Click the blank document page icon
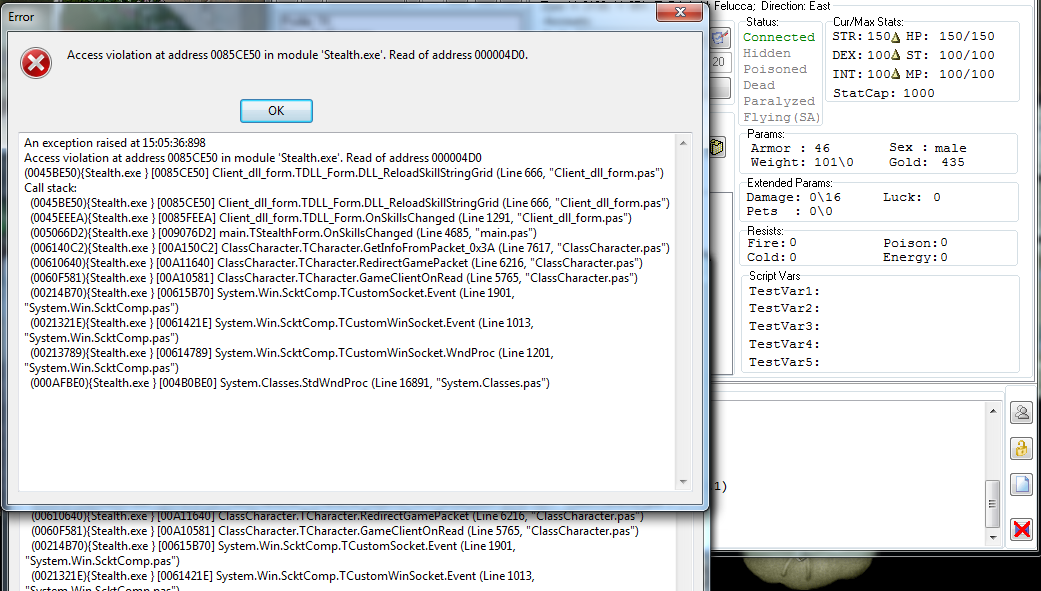Image resolution: width=1041 pixels, height=591 pixels. pyautogui.click(x=1021, y=485)
